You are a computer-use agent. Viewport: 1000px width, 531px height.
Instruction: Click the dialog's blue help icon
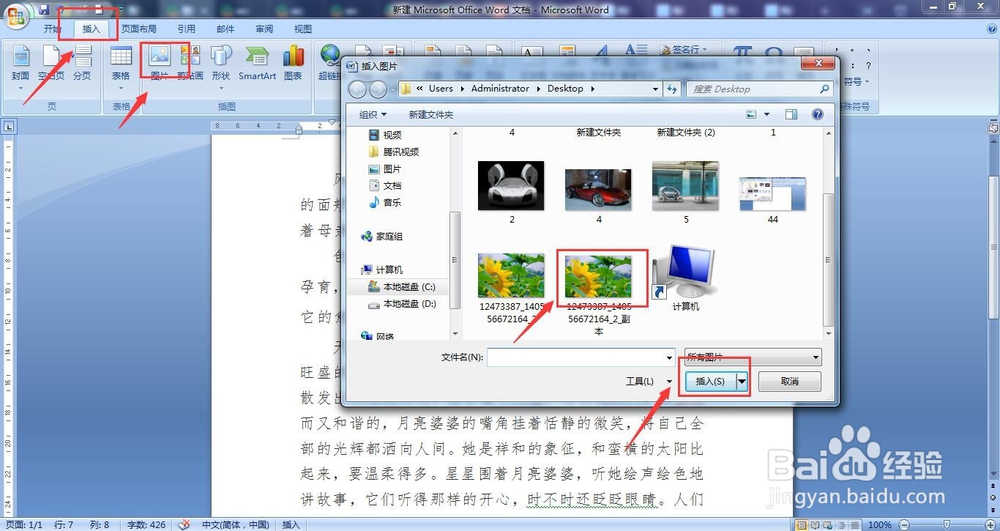818,115
